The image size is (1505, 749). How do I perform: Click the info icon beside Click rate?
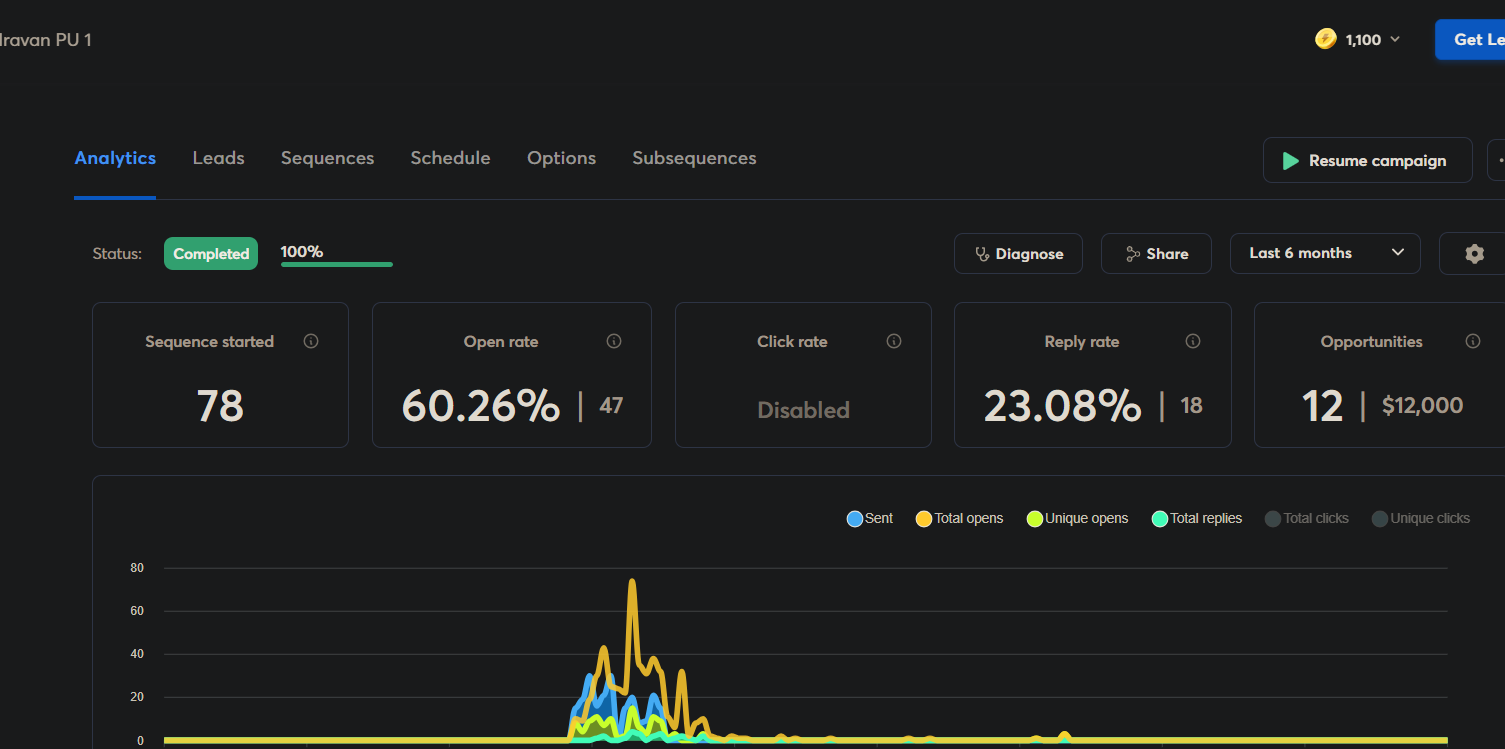point(894,341)
